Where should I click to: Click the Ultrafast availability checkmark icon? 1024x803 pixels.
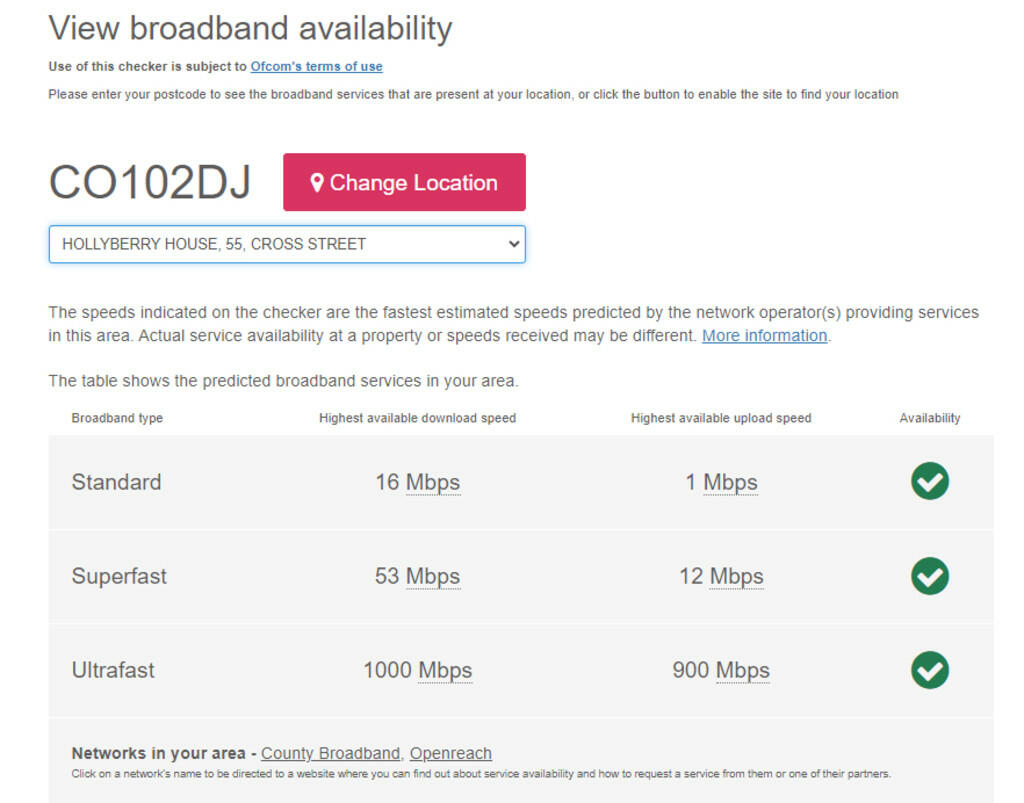coord(929,670)
